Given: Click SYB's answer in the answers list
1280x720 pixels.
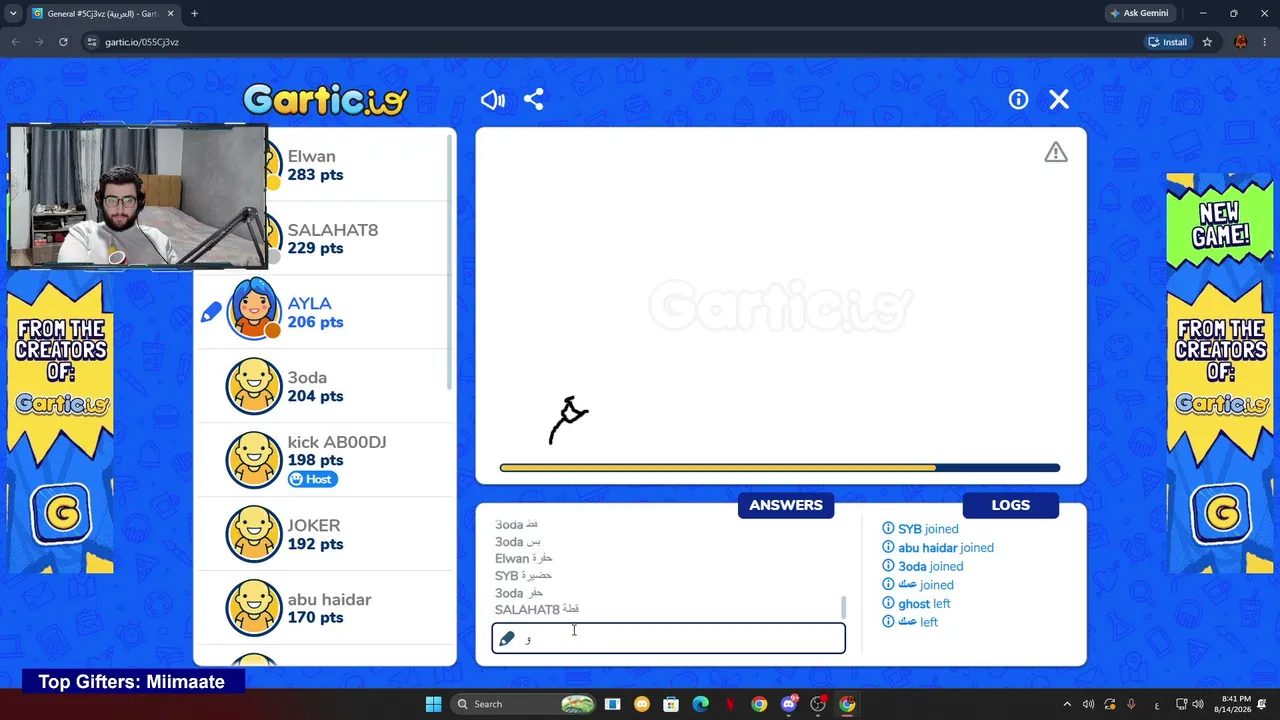Looking at the screenshot, I should point(523,576).
